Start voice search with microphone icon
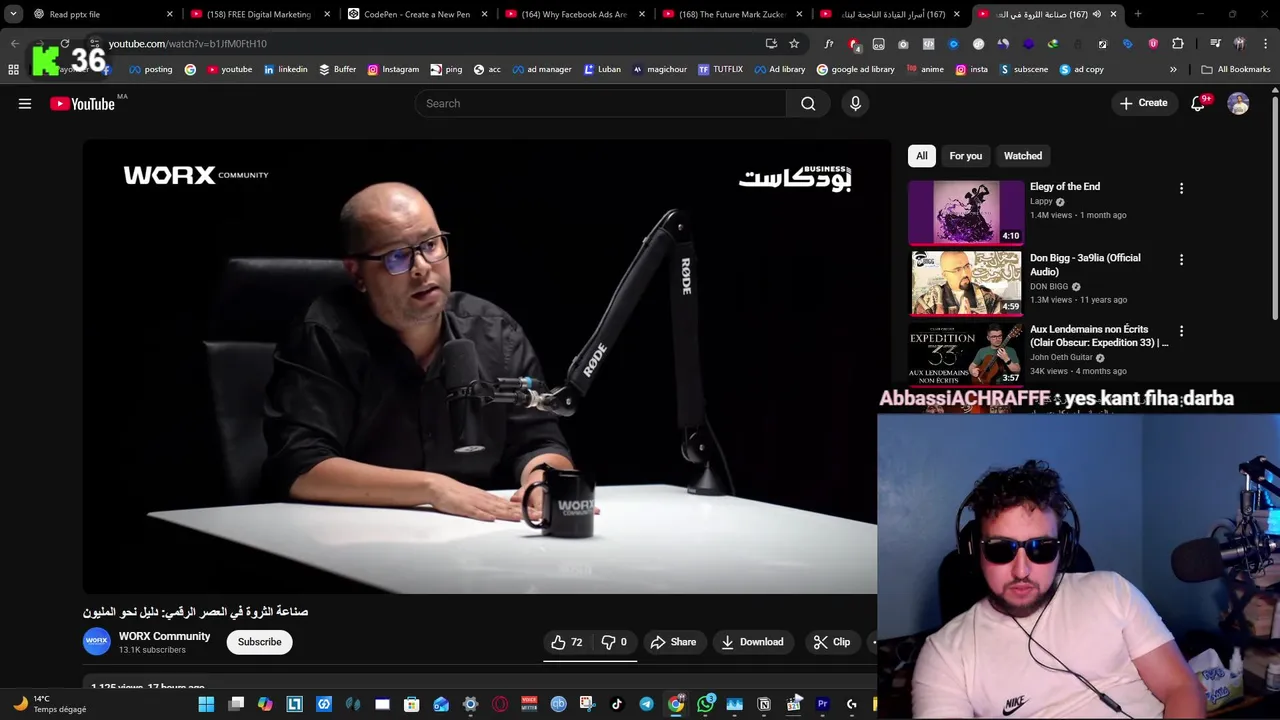Viewport: 1280px width, 720px height. pos(855,104)
